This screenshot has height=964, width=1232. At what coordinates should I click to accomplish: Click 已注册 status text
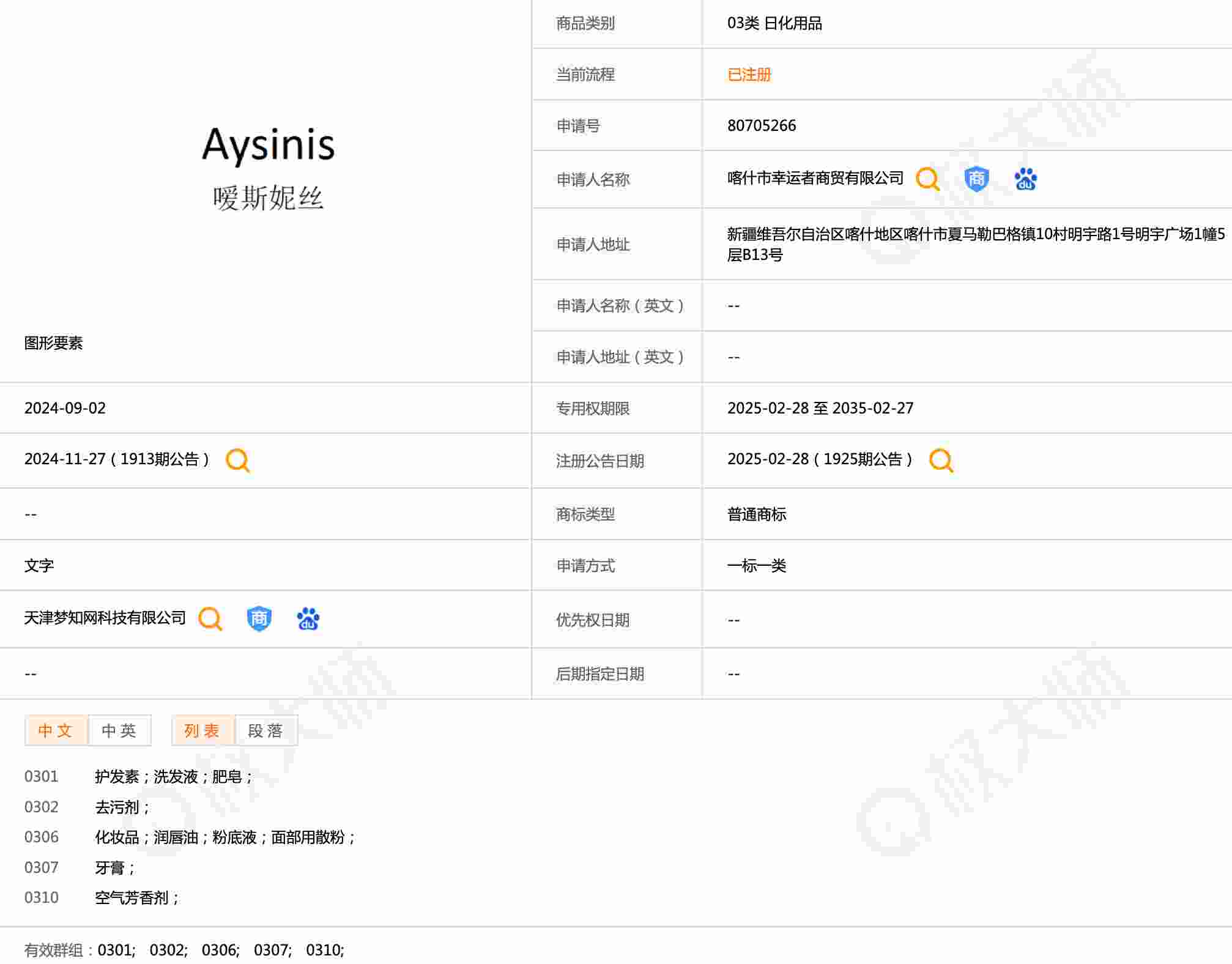click(749, 75)
